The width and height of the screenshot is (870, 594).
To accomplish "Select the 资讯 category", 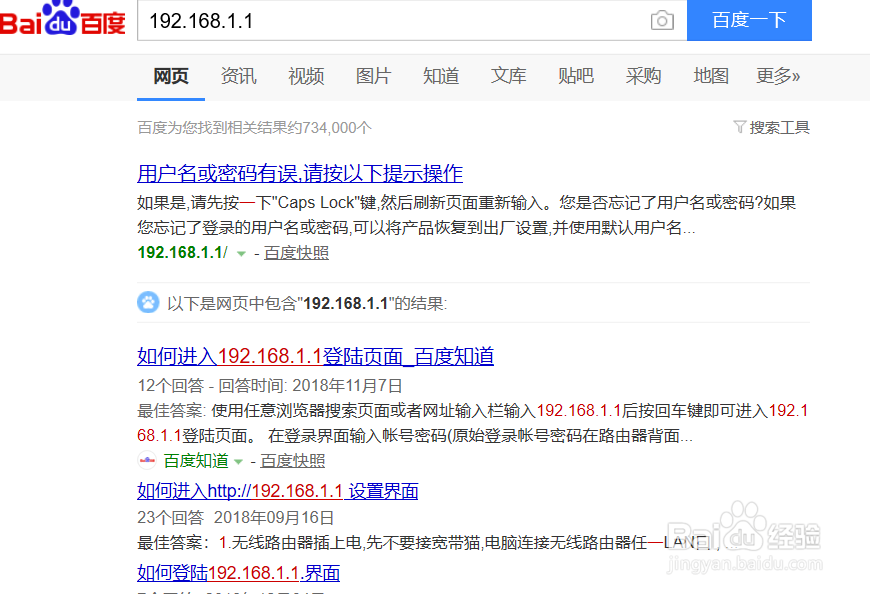I will coord(238,76).
